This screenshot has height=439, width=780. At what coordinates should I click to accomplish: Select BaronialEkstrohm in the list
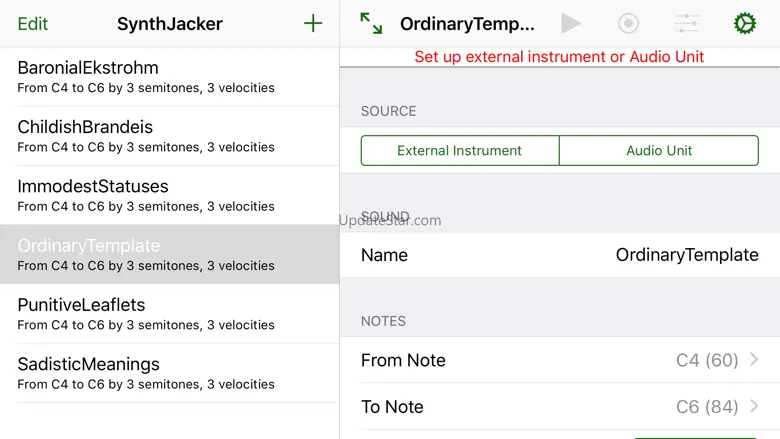(169, 77)
